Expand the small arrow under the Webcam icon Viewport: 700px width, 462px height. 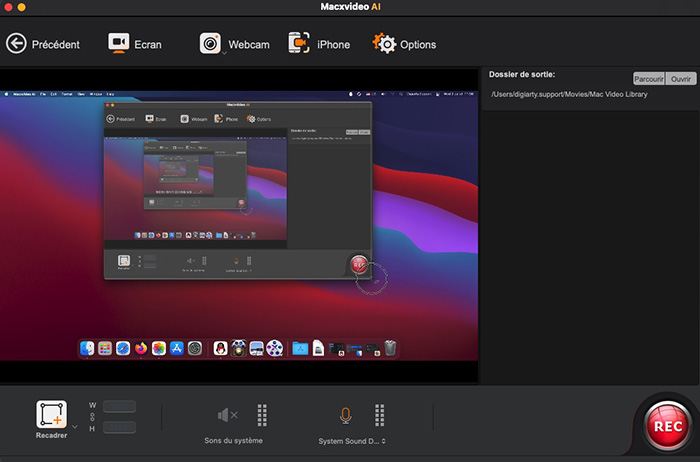(x=224, y=53)
